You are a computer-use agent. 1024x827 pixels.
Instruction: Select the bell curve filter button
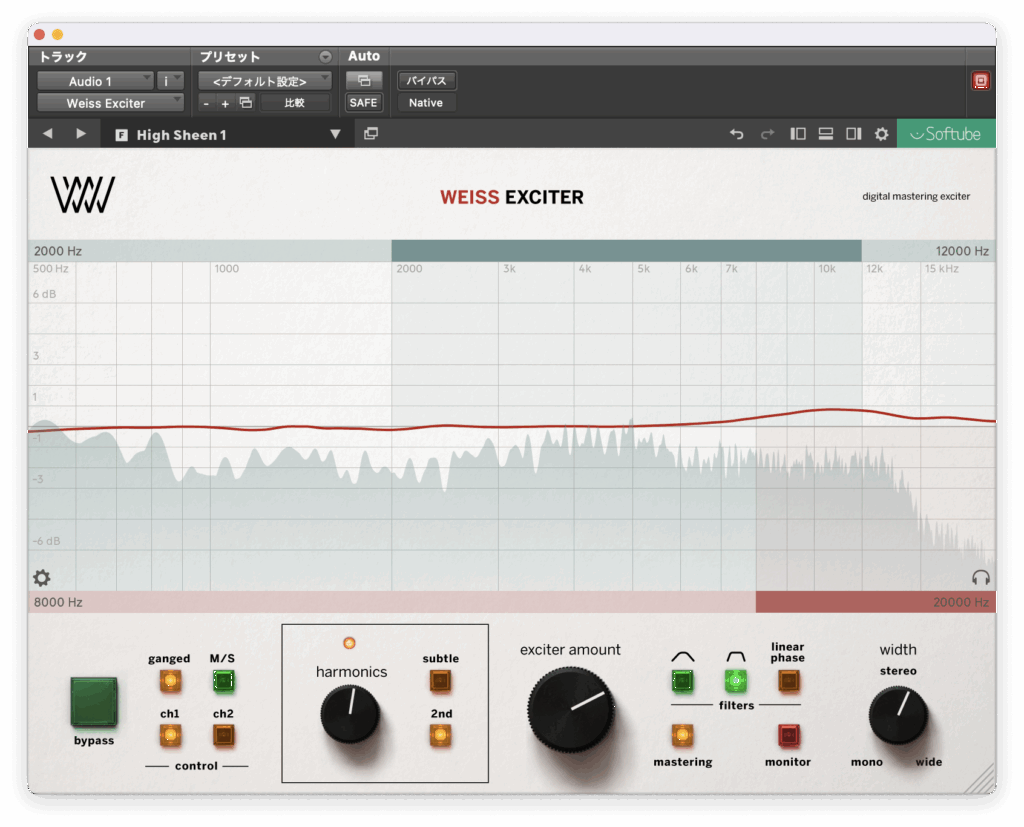pyautogui.click(x=682, y=681)
